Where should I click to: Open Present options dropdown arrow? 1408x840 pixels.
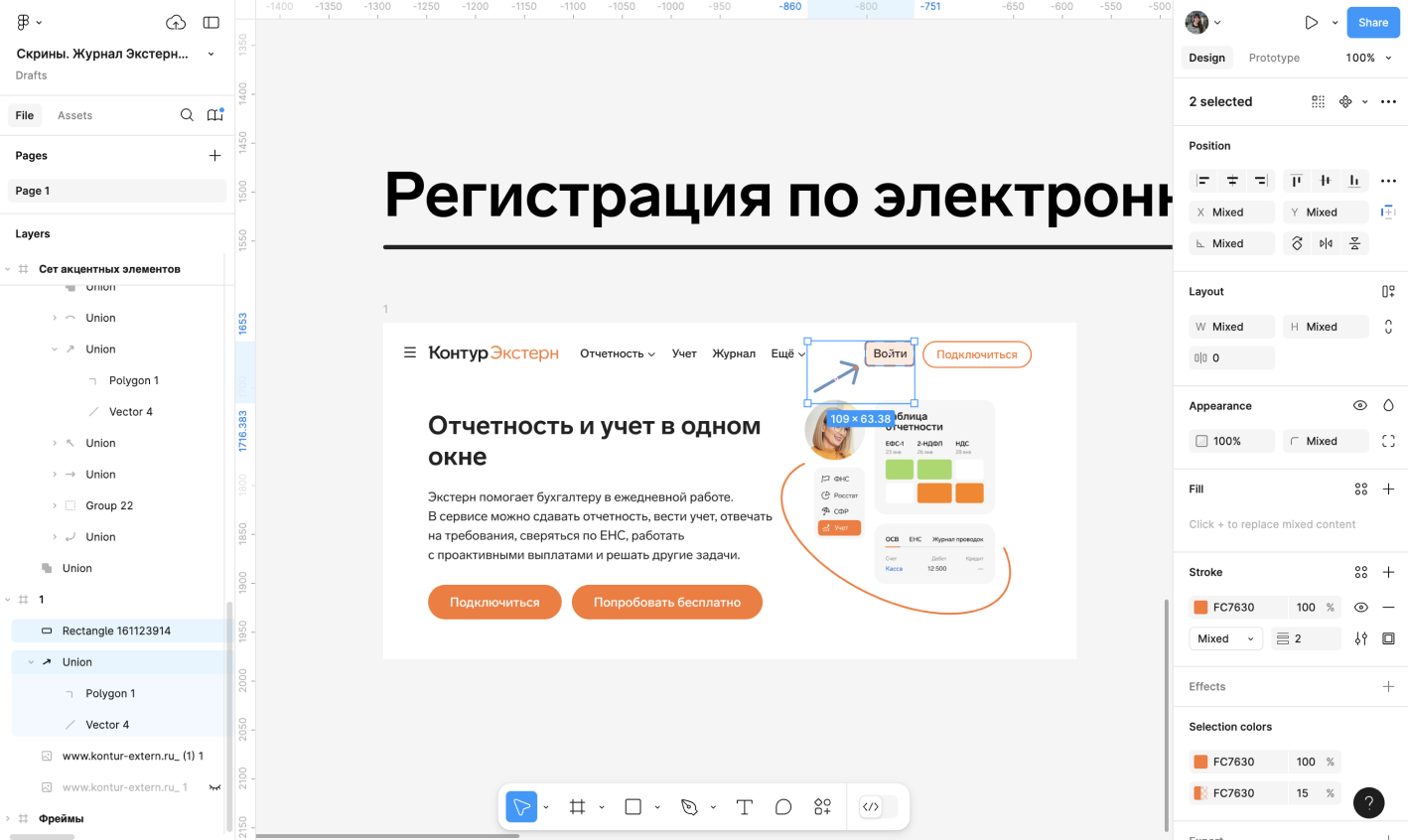point(1336,22)
